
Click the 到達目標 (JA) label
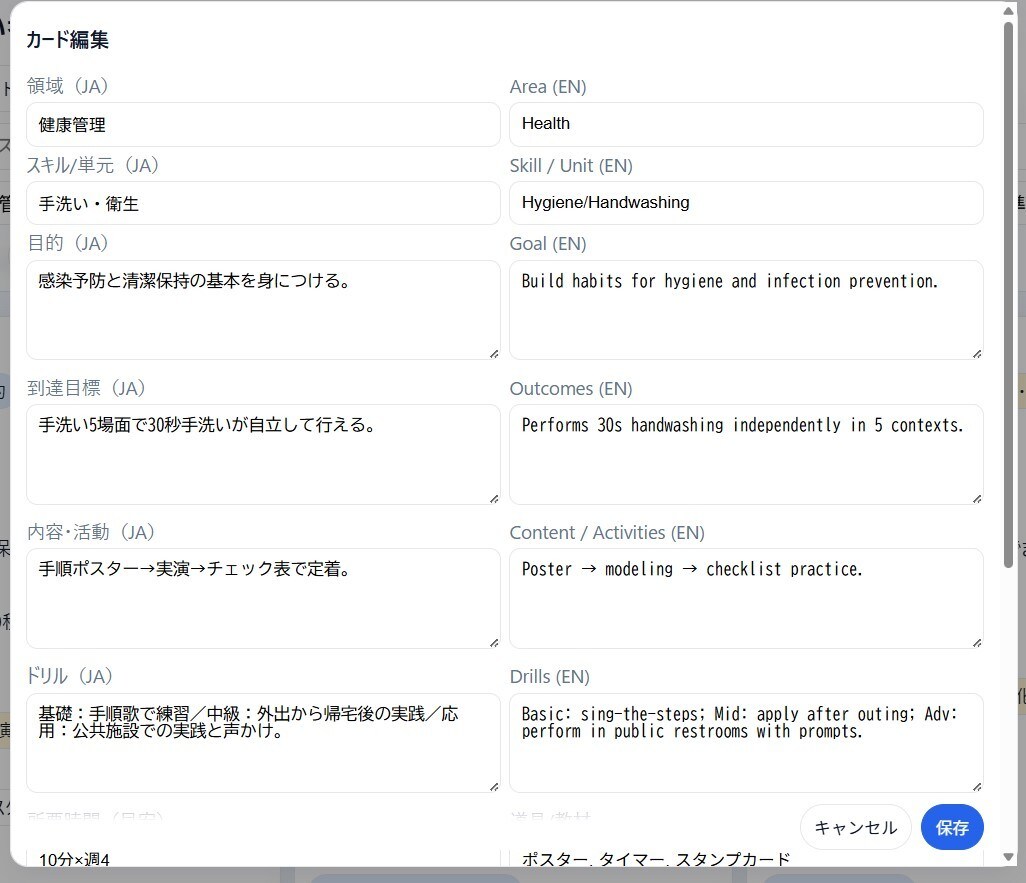pyautogui.click(x=86, y=387)
